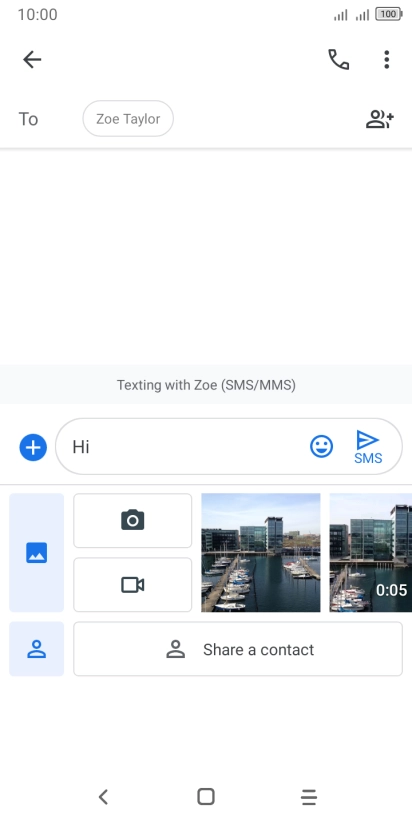Open the emoji picker
The width and height of the screenshot is (412, 824).
(321, 447)
